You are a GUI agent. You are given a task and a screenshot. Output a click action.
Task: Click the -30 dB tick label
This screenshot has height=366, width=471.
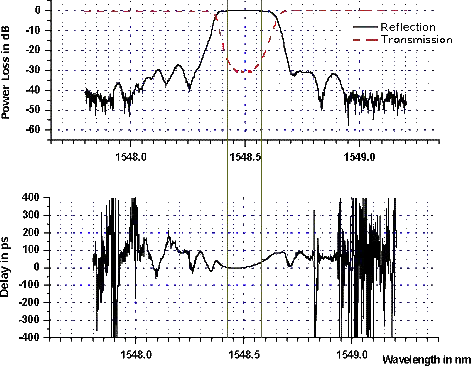point(34,70)
